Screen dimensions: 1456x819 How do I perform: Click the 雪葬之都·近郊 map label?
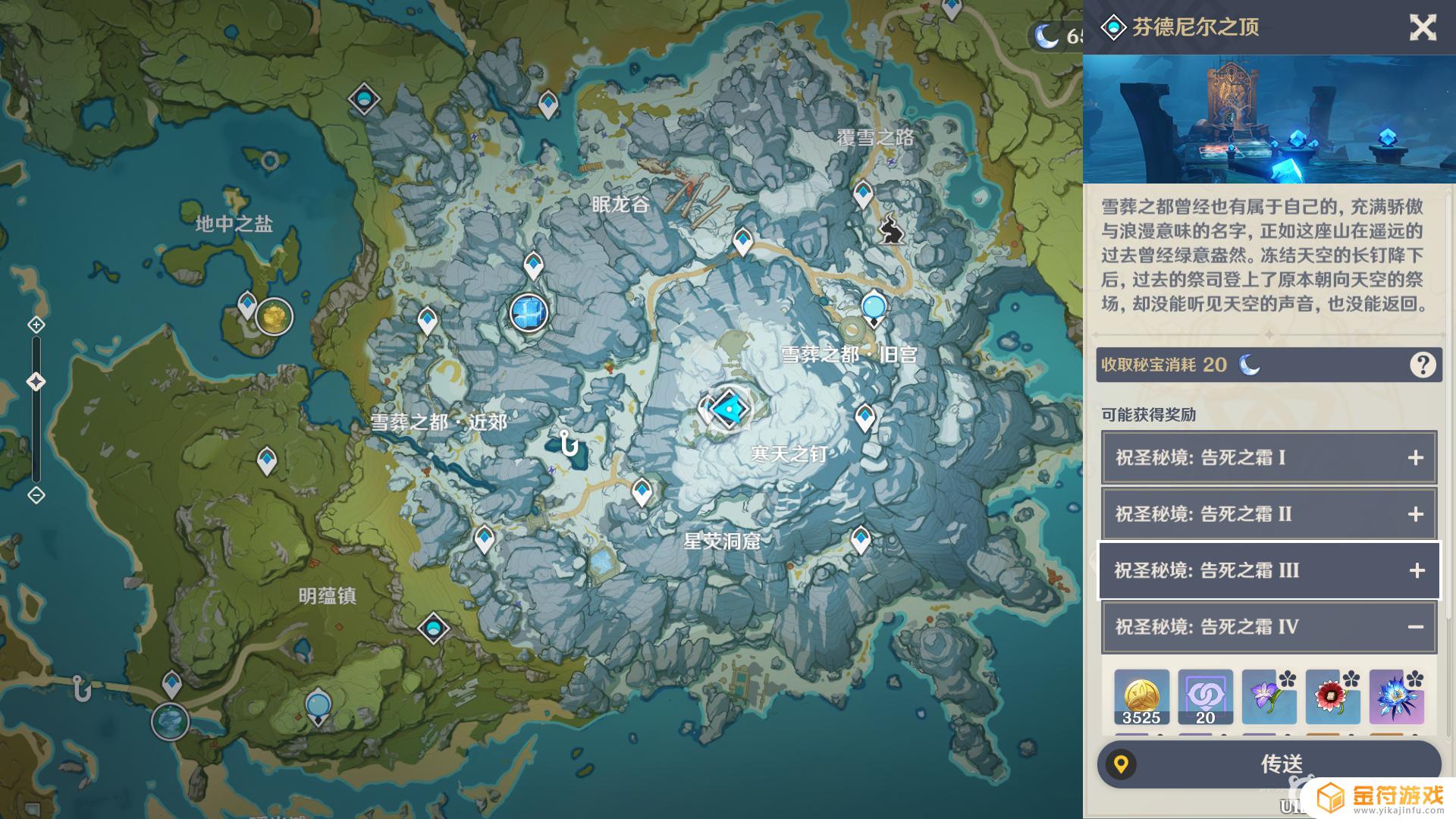tap(439, 422)
